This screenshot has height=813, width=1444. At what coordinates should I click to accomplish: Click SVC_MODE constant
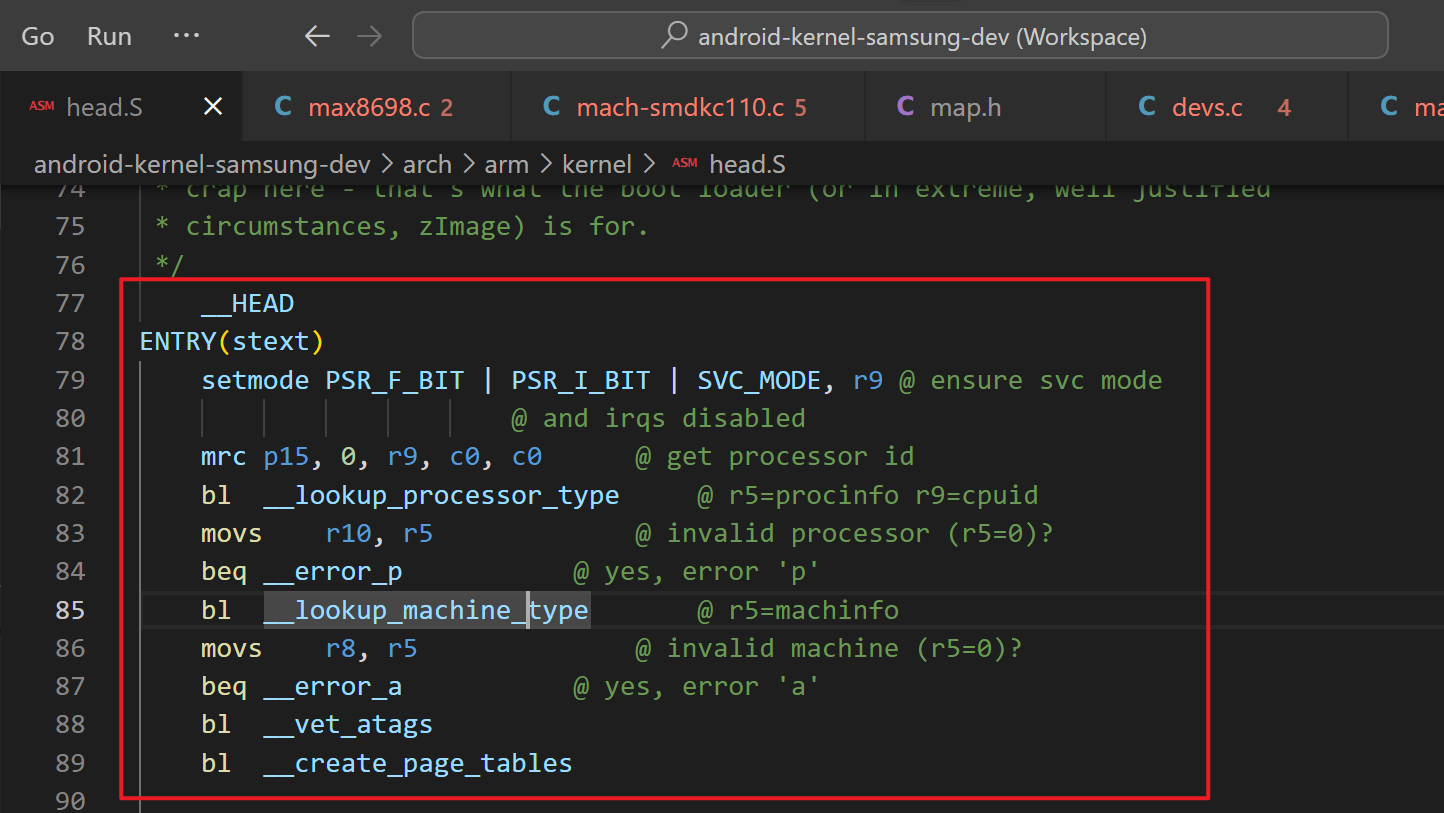click(x=759, y=380)
